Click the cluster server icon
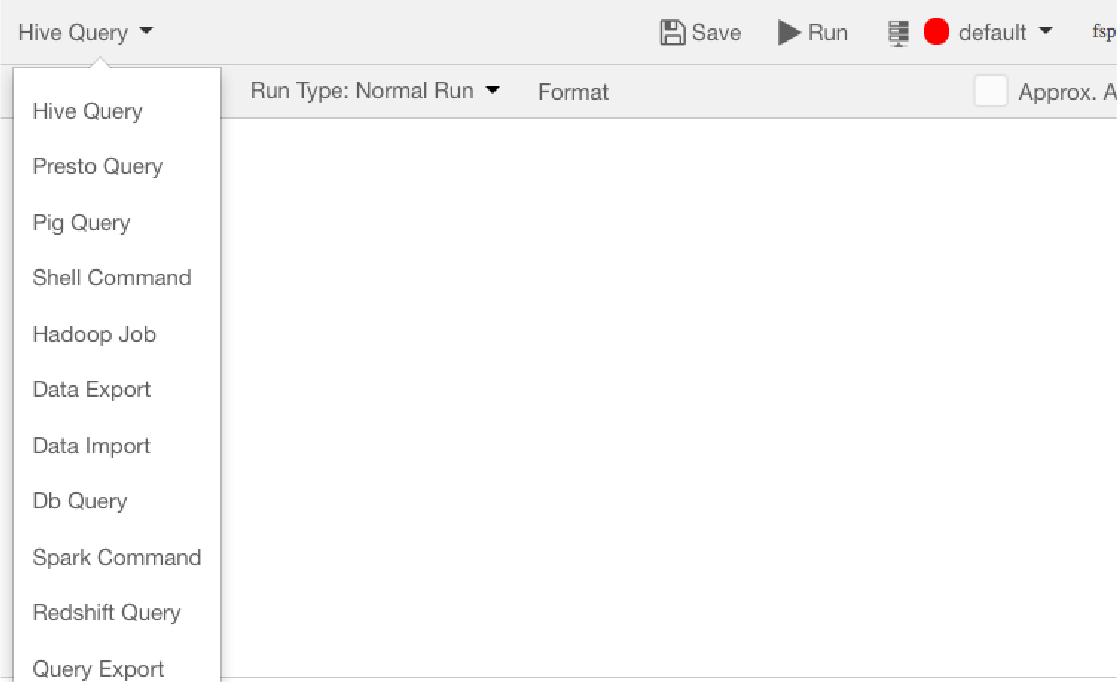 [x=898, y=33]
